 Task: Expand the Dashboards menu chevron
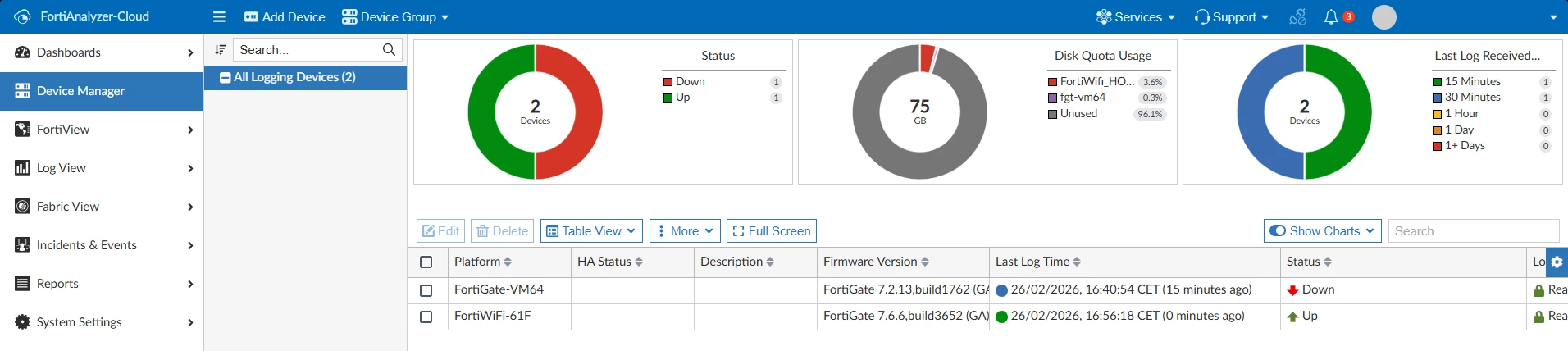(x=190, y=52)
